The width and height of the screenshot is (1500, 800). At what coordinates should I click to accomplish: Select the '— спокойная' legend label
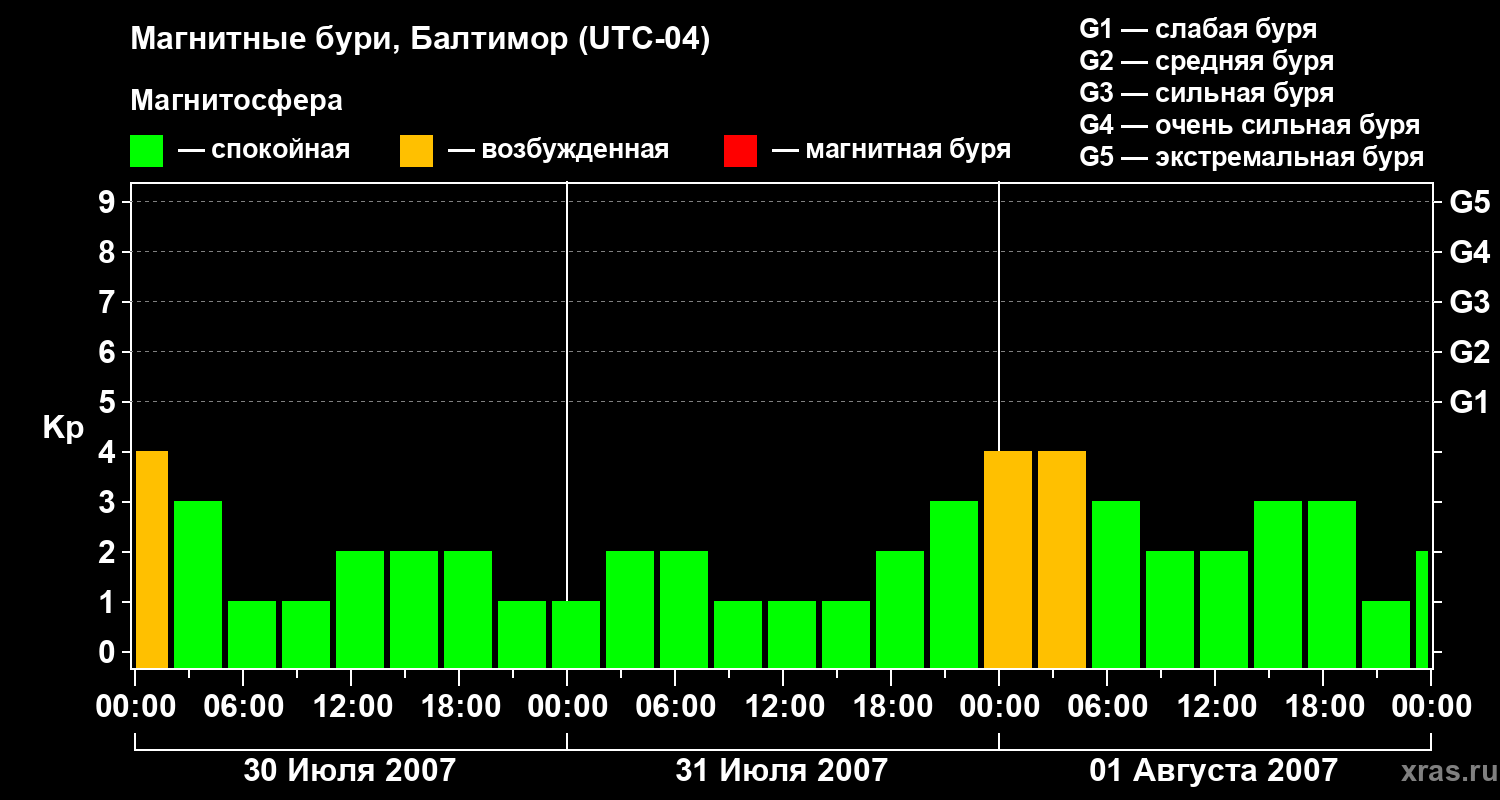coord(264,150)
